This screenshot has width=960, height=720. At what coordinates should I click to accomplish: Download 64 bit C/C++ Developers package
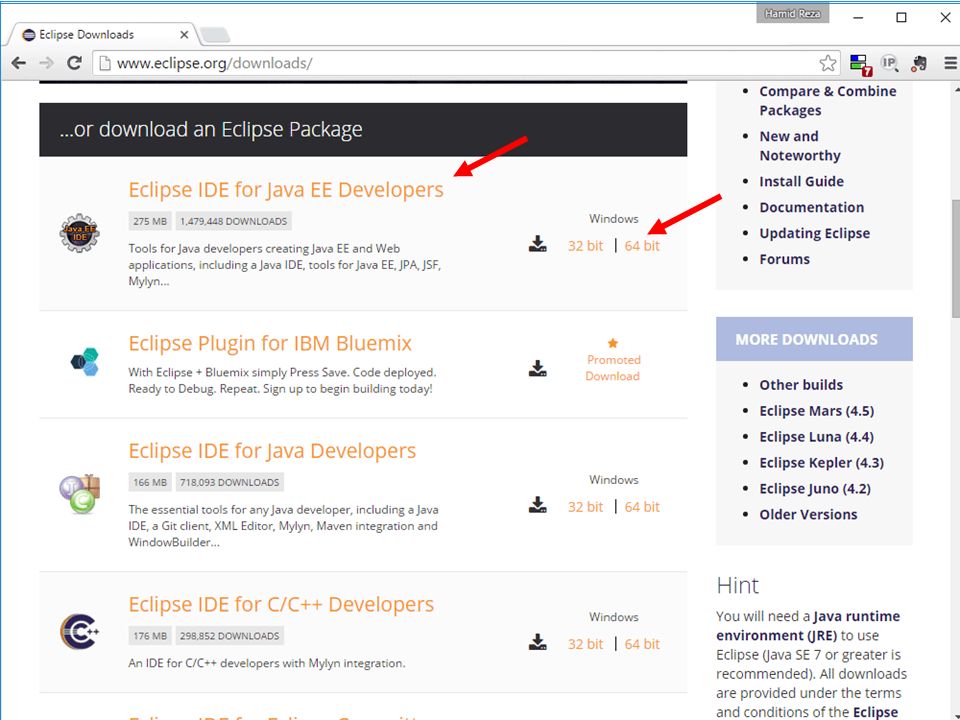(x=642, y=644)
